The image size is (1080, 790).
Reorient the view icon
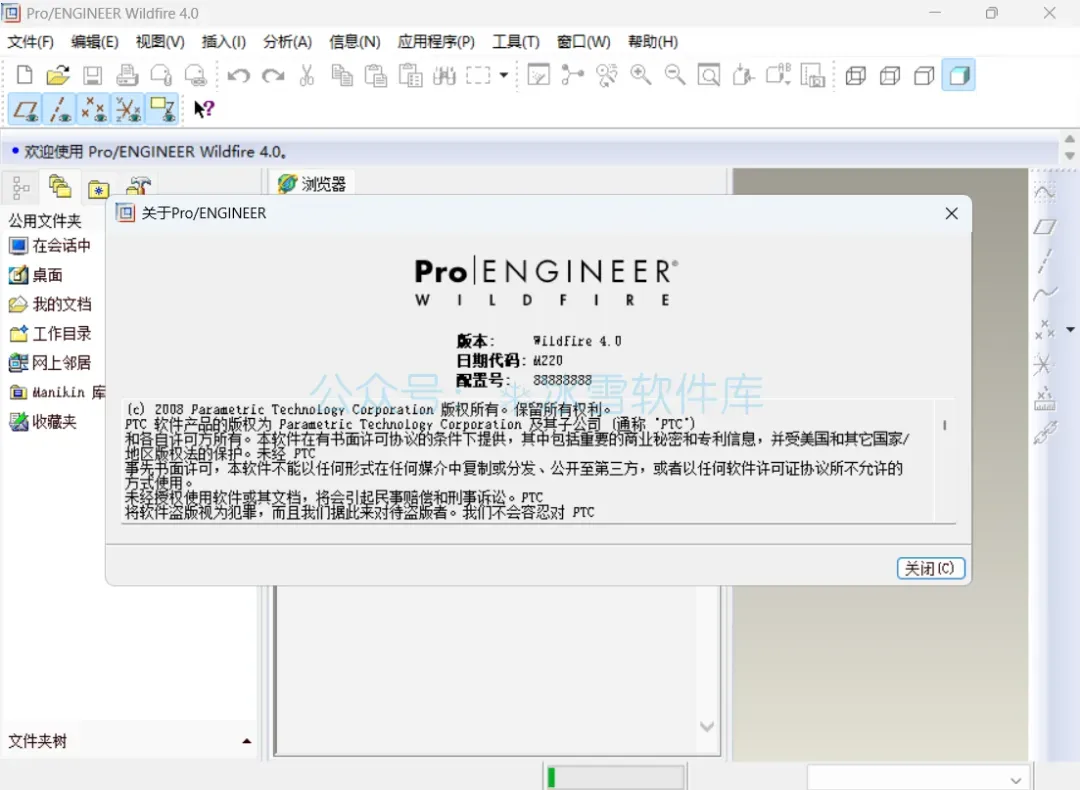[743, 75]
